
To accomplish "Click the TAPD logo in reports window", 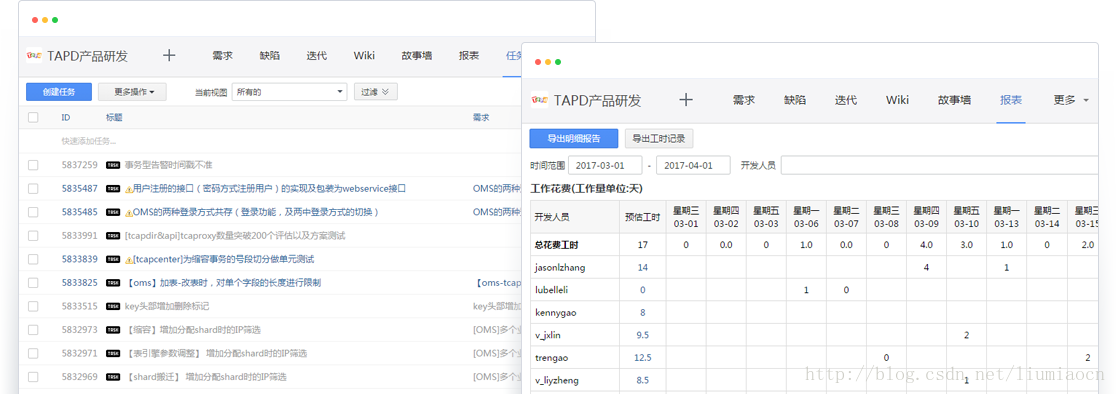I will 539,100.
